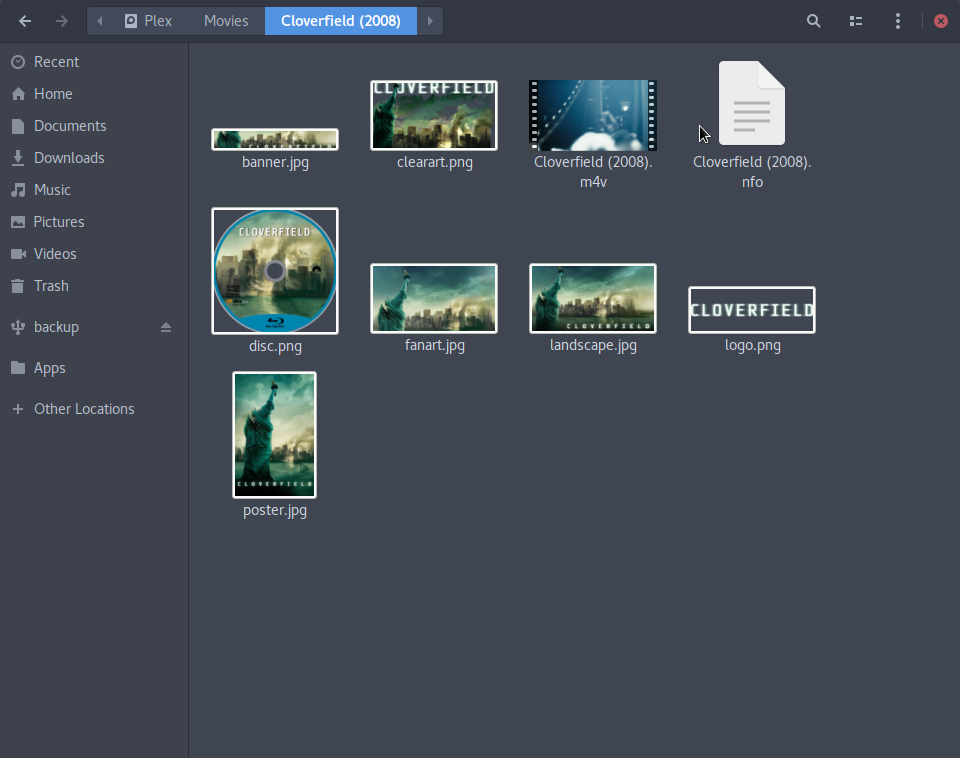960x758 pixels.
Task: Close the file manager window
Action: [x=941, y=21]
